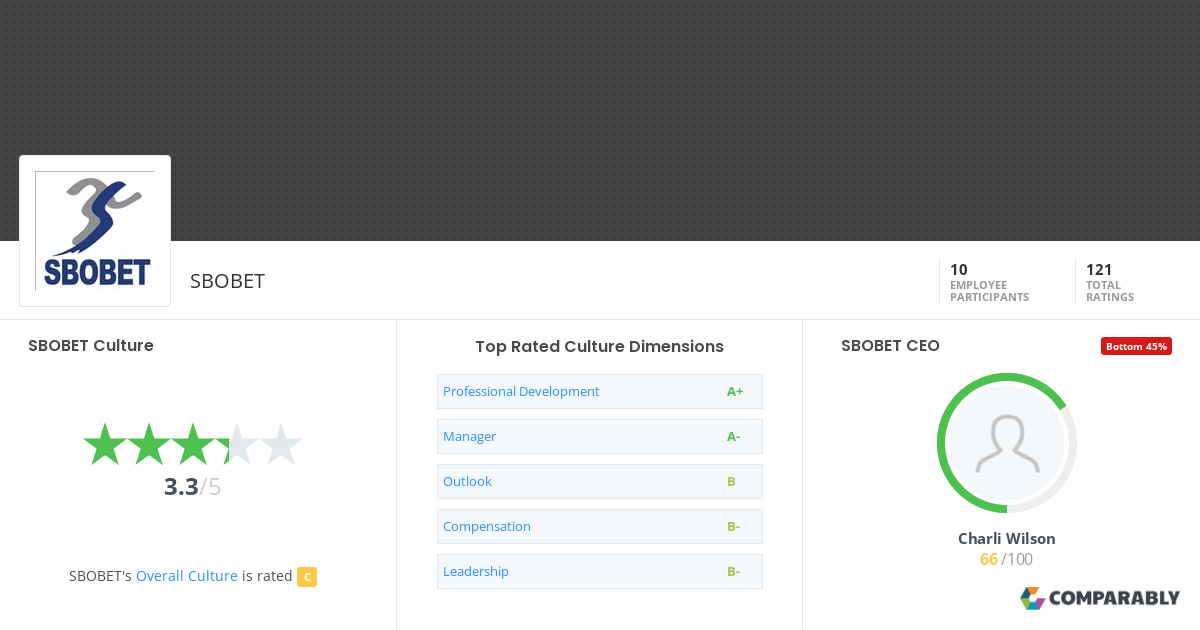
Task: Click the 66/100 CEO score
Action: [x=1006, y=560]
